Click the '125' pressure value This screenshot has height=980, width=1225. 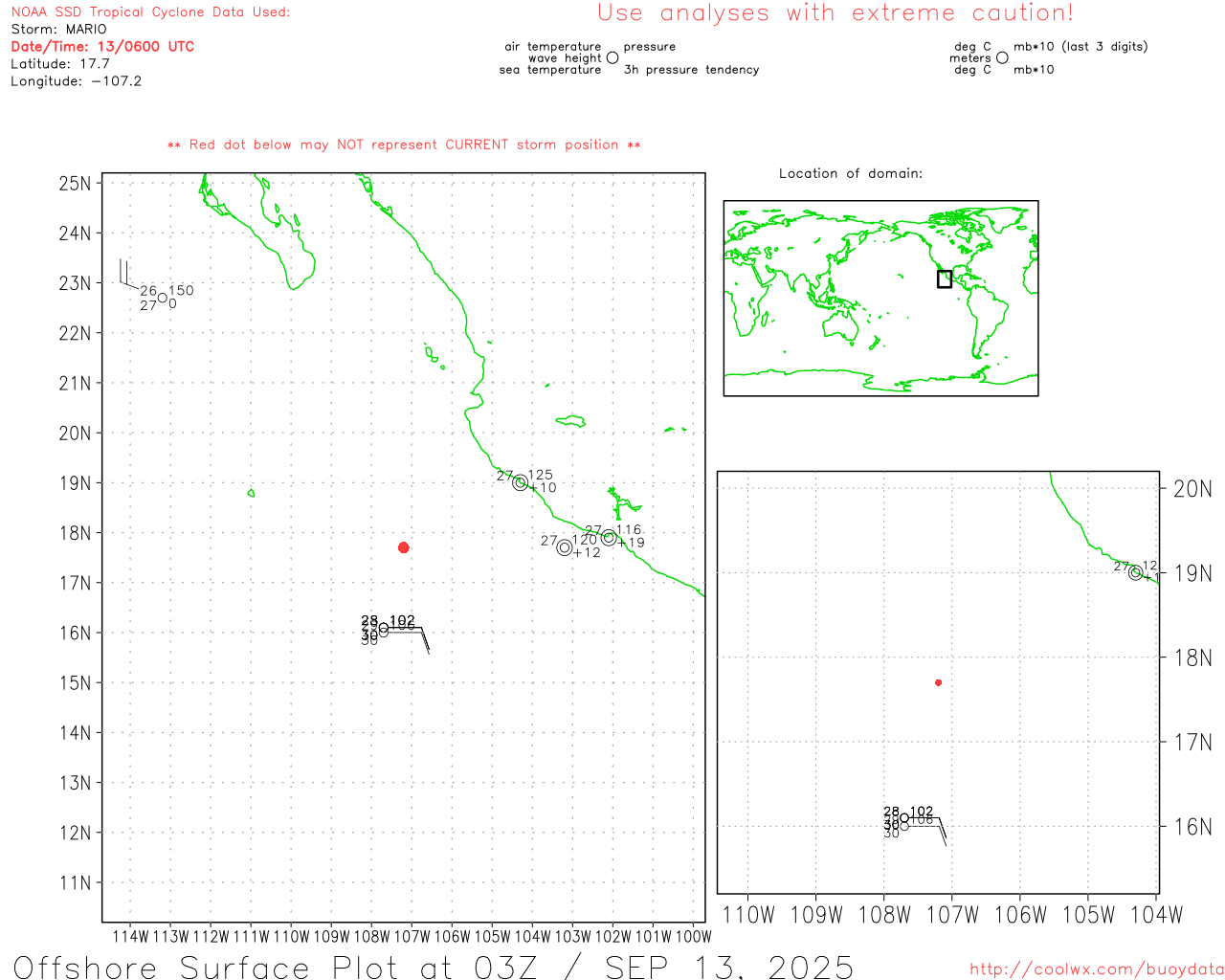pos(541,475)
